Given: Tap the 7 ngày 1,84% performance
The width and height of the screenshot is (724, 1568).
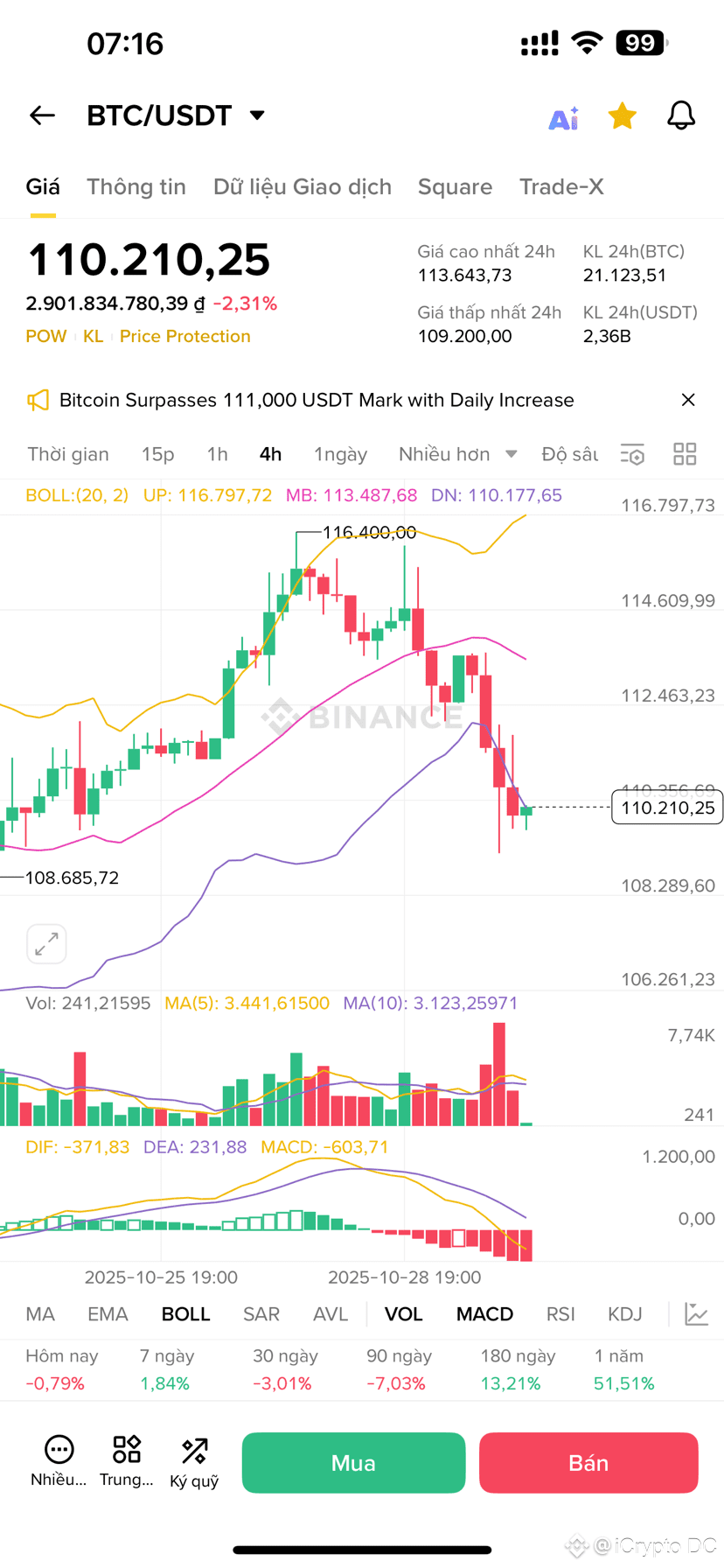Looking at the screenshot, I should (166, 1369).
